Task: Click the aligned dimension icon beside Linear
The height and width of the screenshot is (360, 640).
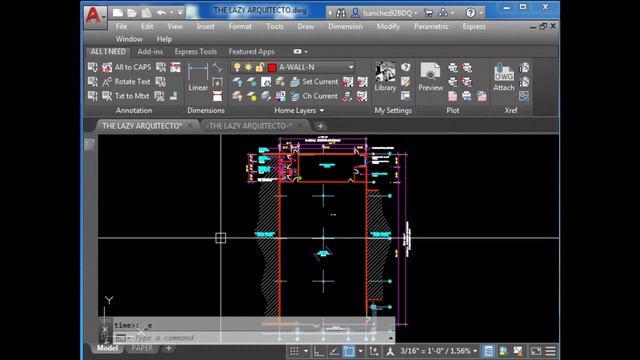Action: pos(218,67)
